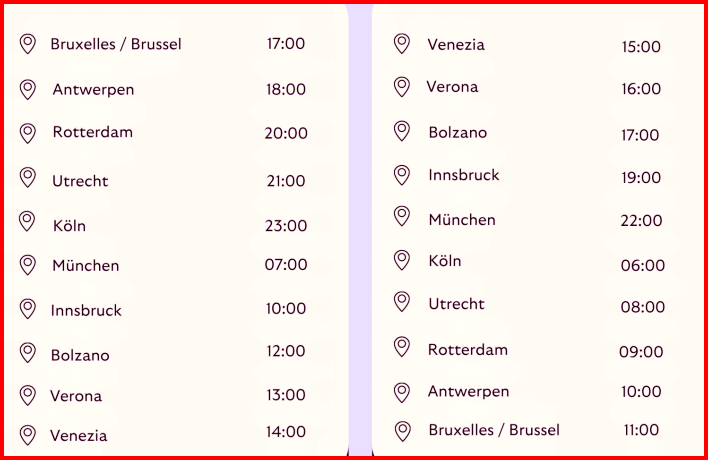Click the location pin next to München 22:00
Image resolution: width=708 pixels, height=460 pixels.
coord(402,216)
